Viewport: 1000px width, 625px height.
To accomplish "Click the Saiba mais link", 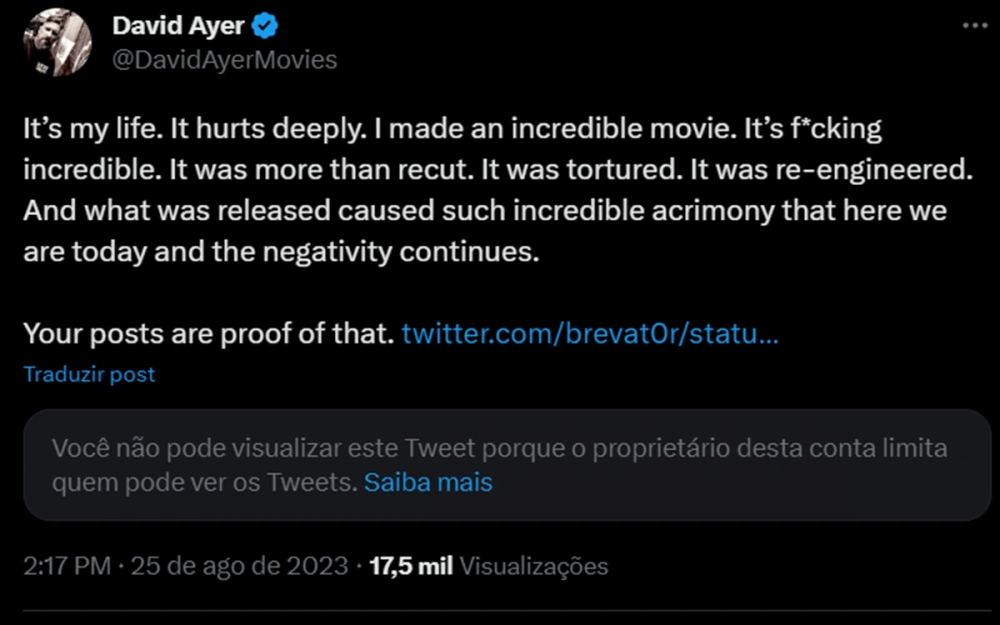I will 428,483.
